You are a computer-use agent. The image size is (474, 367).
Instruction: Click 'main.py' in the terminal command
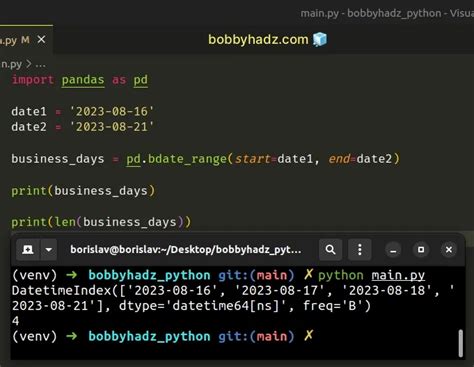click(398, 275)
